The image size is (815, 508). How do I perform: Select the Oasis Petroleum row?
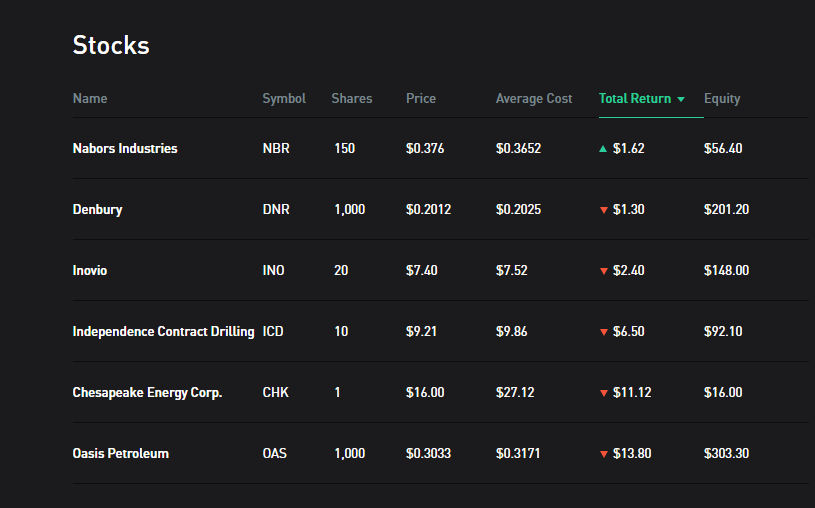click(x=121, y=454)
